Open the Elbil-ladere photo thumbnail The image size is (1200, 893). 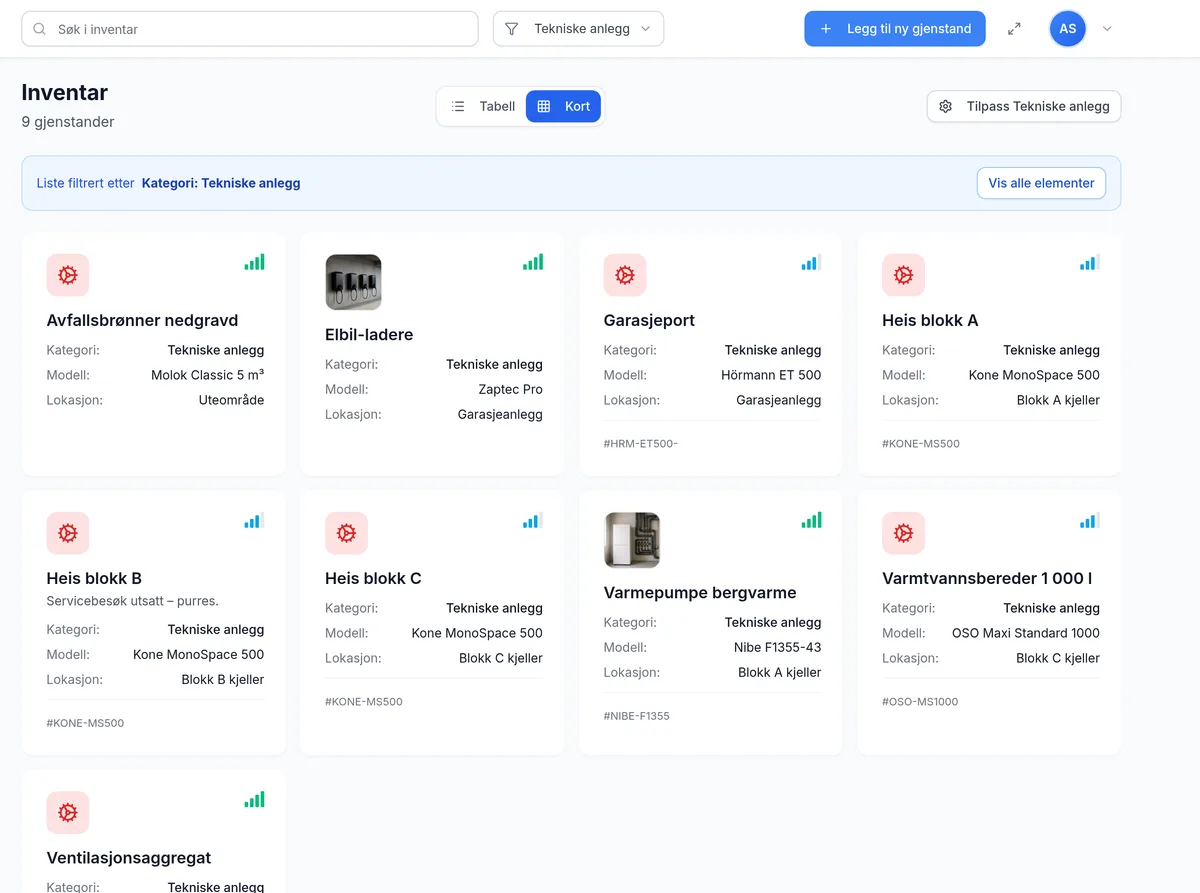(x=353, y=282)
